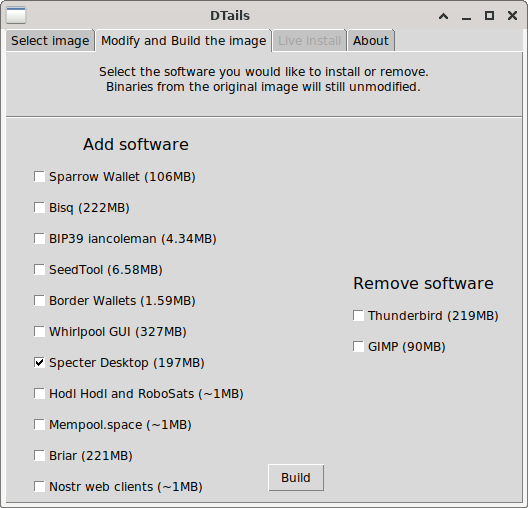The image size is (528, 508).
Task: Enable the Bisq (222MB) option
Action: (39, 208)
